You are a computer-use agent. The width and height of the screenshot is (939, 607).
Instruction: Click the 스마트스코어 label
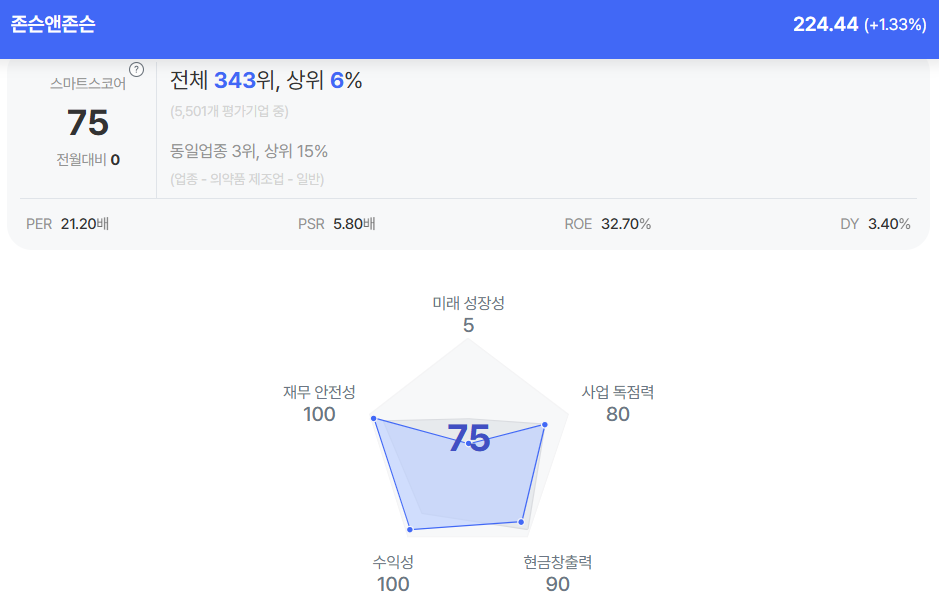pyautogui.click(x=88, y=84)
